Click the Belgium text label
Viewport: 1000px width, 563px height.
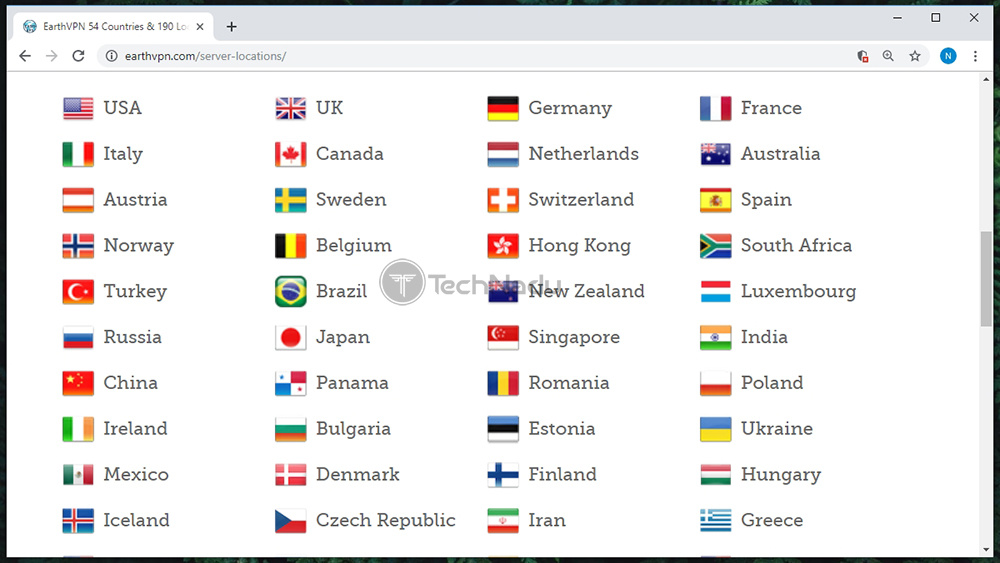(x=354, y=245)
